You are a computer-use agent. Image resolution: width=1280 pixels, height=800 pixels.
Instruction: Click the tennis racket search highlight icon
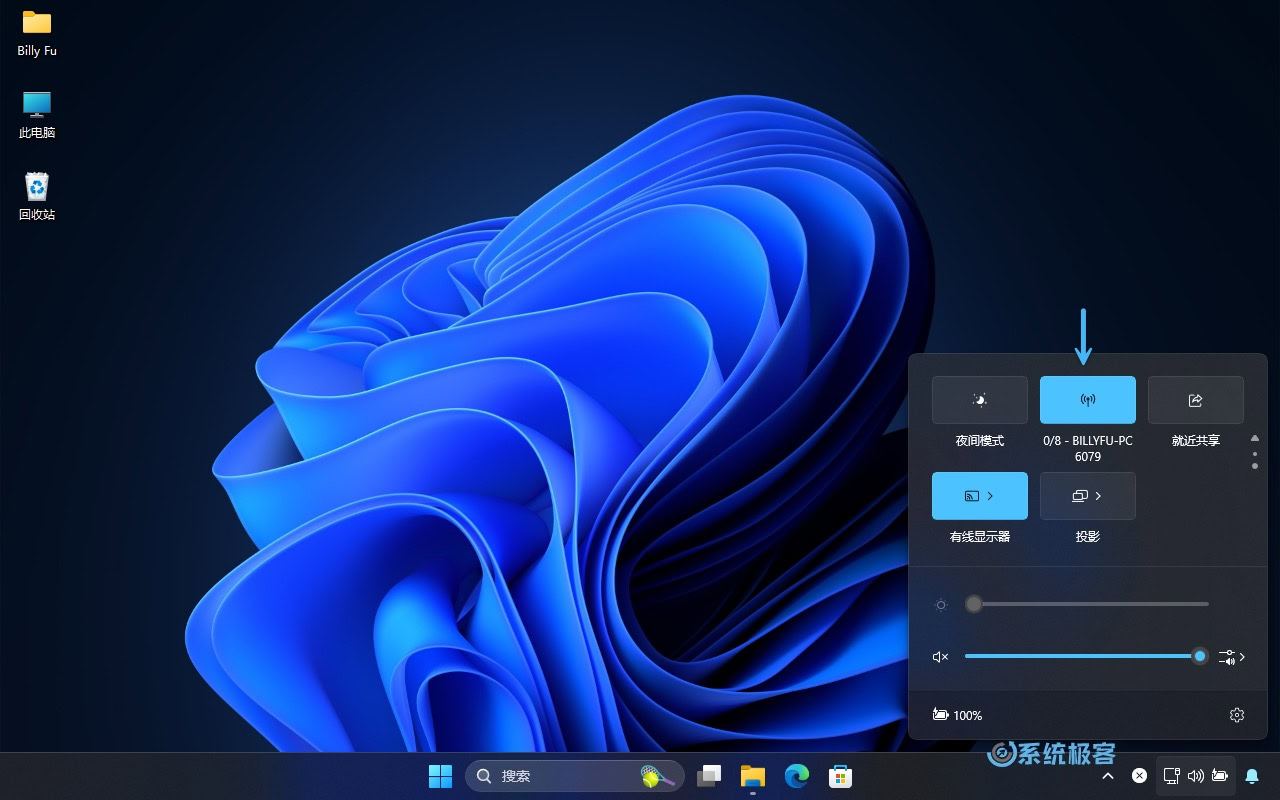click(656, 776)
